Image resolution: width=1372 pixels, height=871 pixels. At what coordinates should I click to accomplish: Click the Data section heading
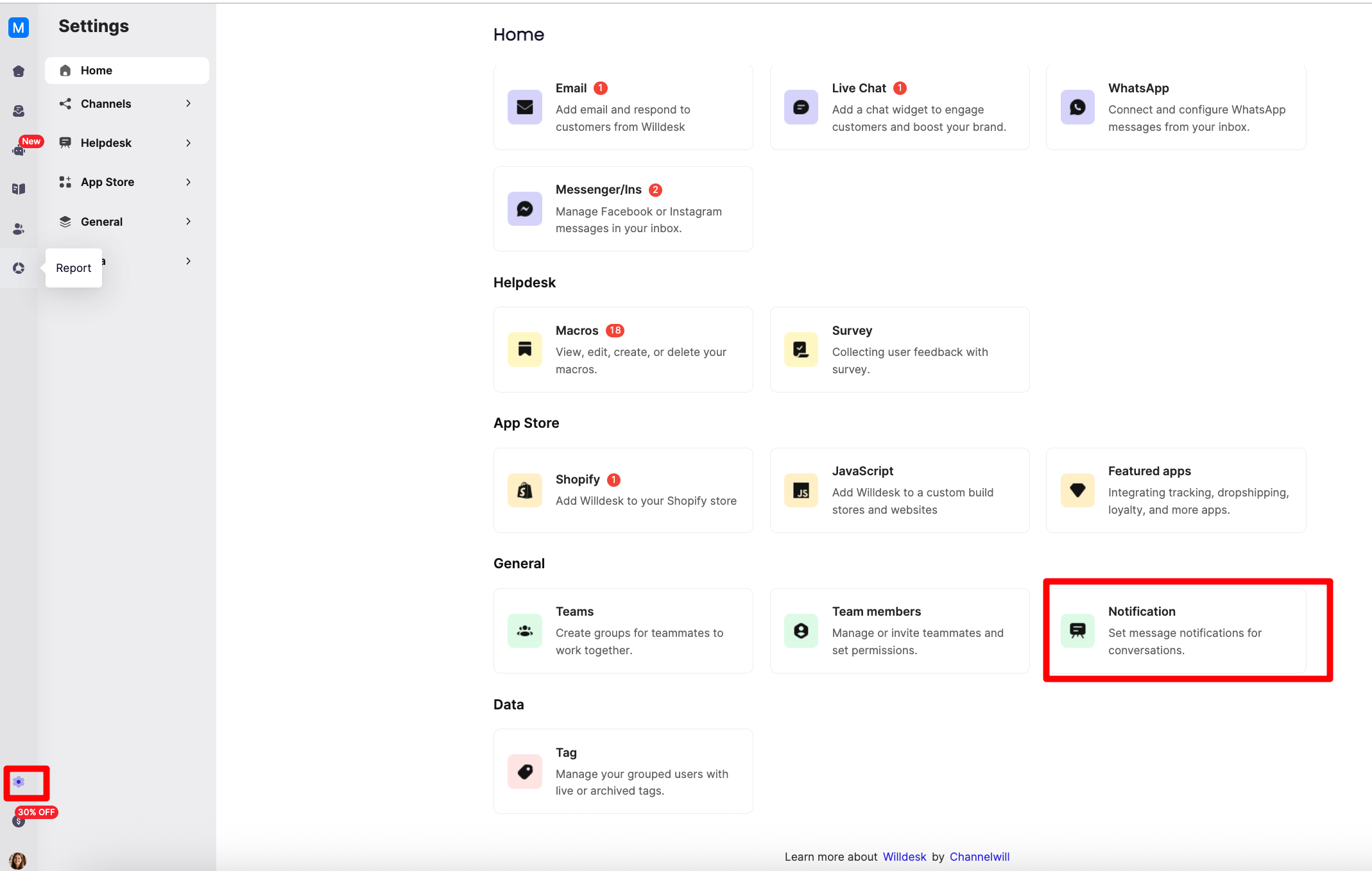tap(509, 705)
